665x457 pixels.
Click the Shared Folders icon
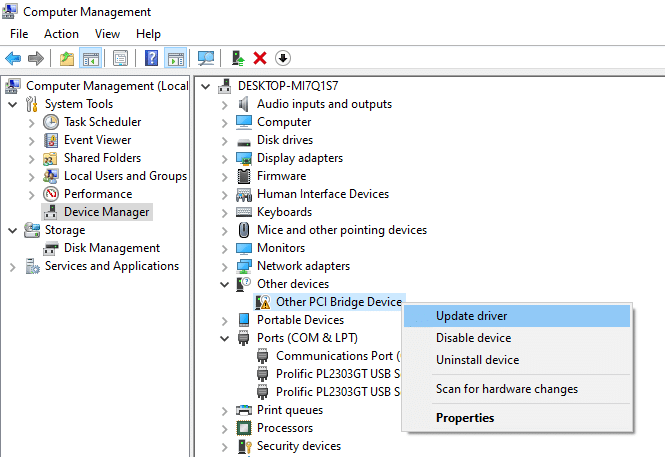pyautogui.click(x=50, y=158)
